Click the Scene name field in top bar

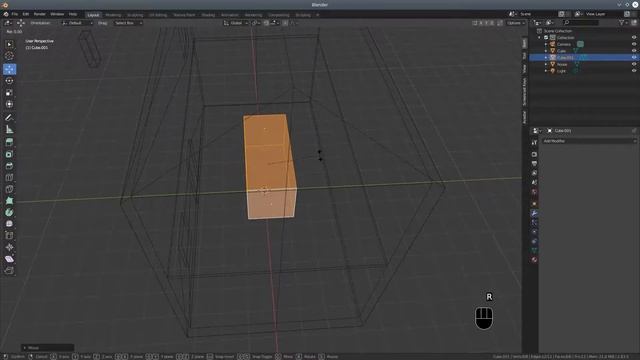click(x=538, y=14)
